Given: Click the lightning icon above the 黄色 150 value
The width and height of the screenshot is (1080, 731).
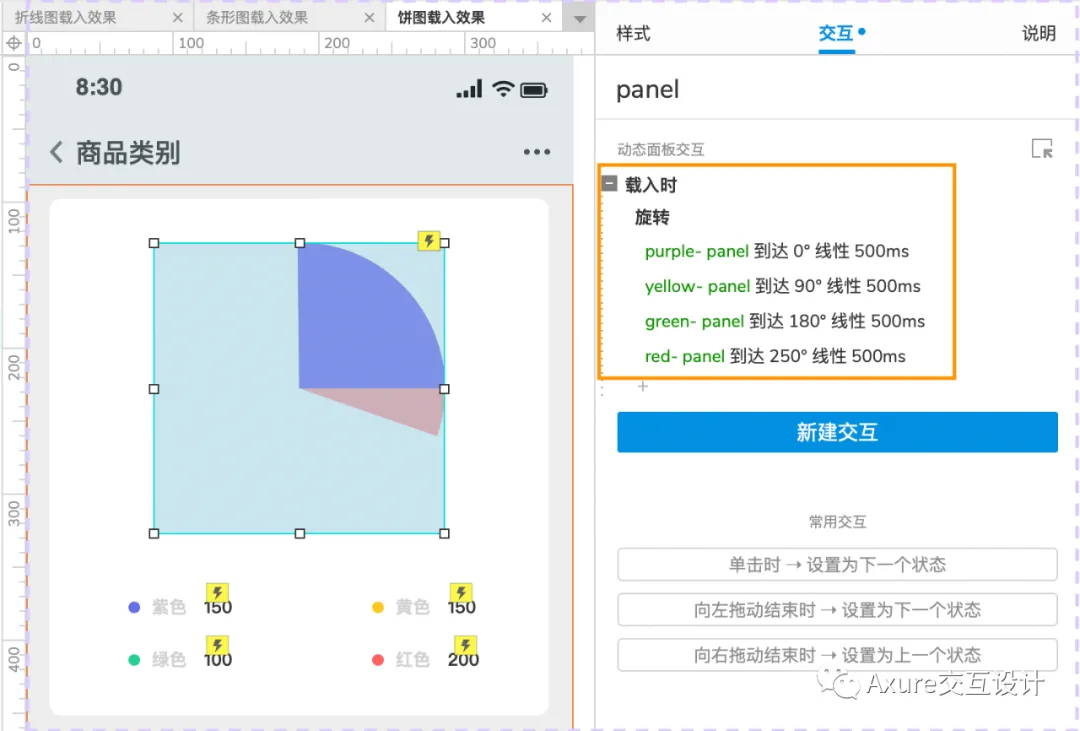Looking at the screenshot, I should tap(462, 594).
